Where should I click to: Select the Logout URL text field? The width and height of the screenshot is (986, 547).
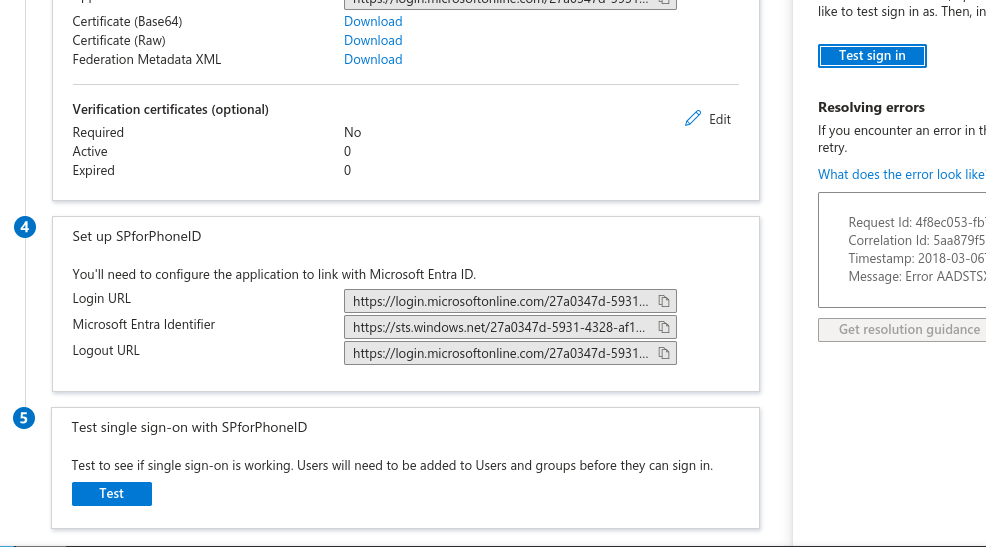(510, 353)
